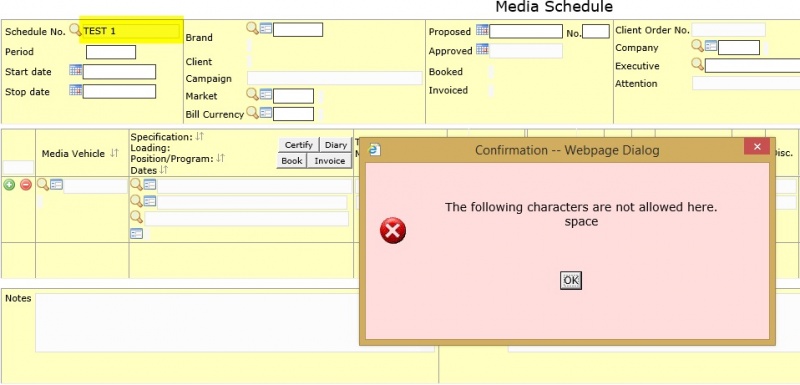Click the Position/Program row input field

[246, 219]
